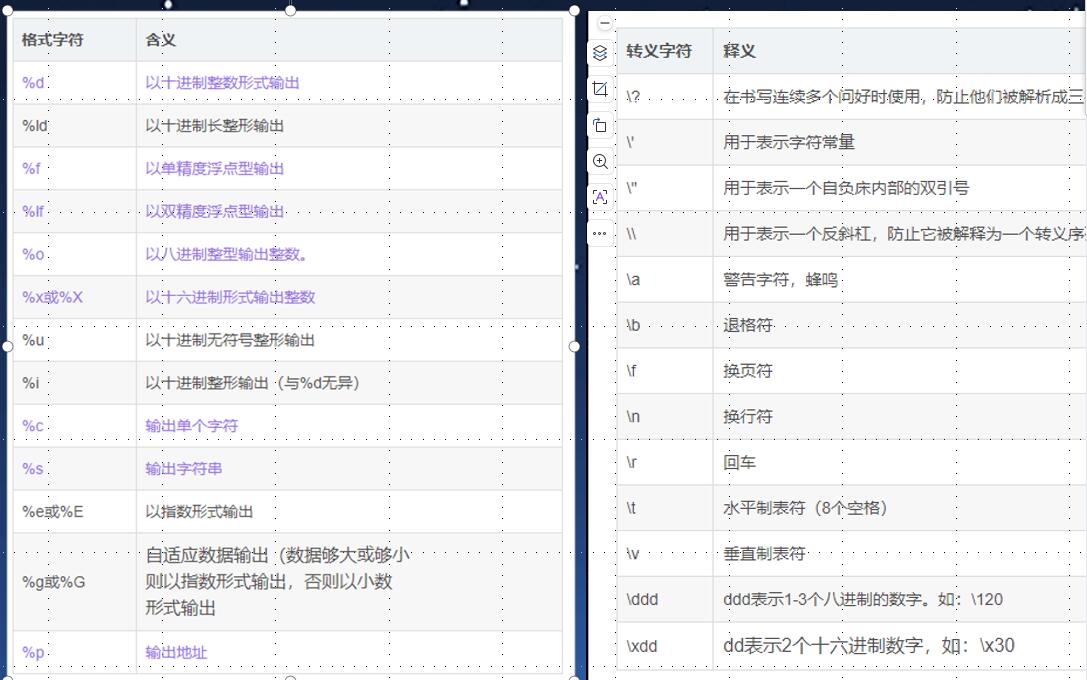Open the 以双精度浮点型输出 link

coord(215,211)
